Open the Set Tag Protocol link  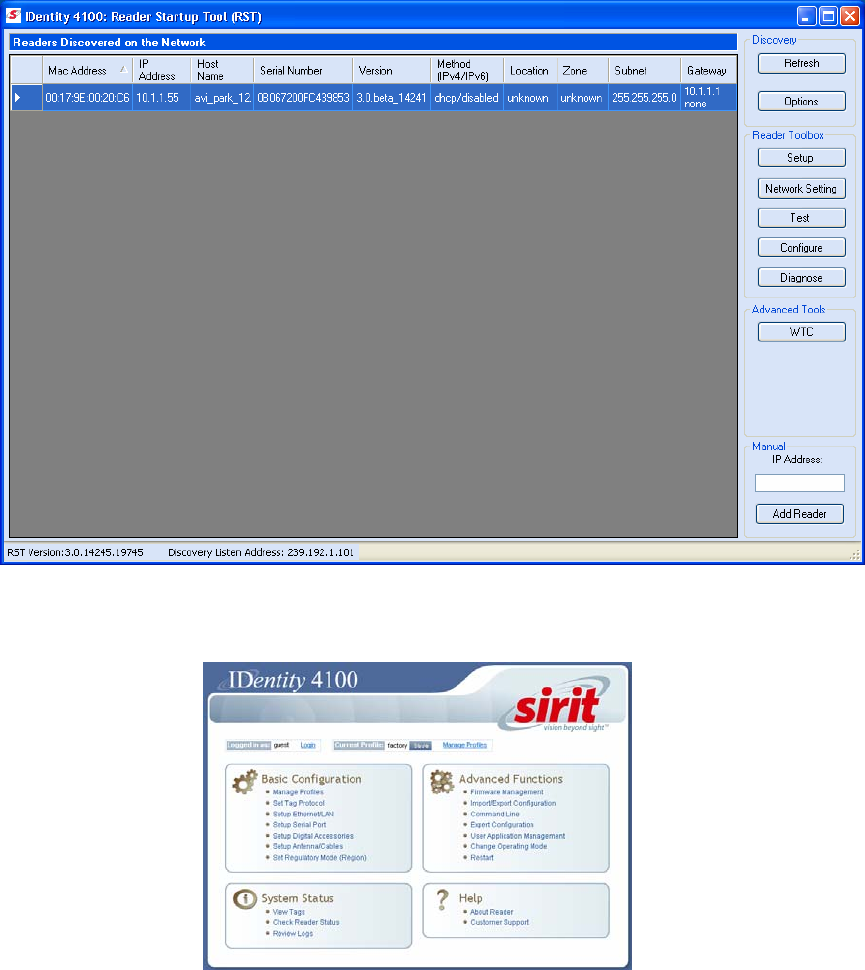[299, 803]
